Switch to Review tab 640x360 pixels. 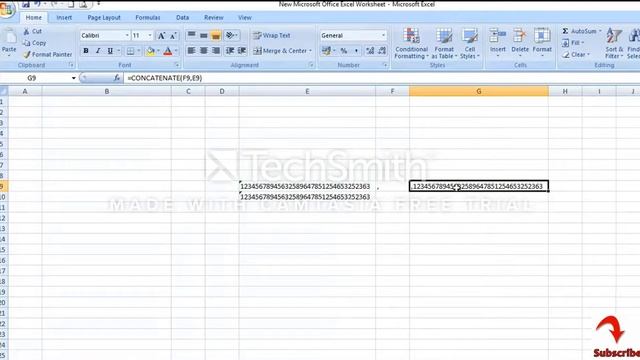(213, 18)
